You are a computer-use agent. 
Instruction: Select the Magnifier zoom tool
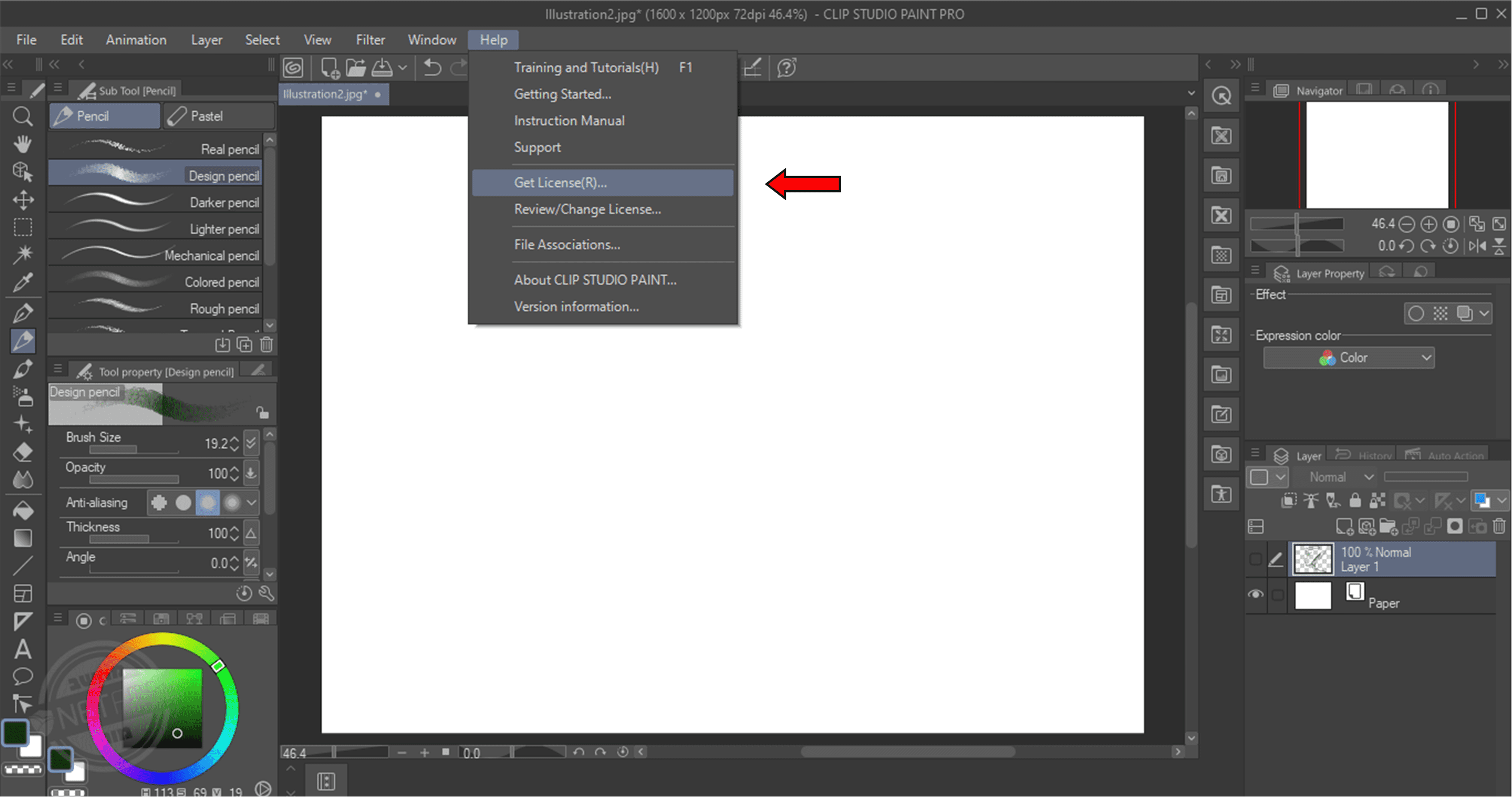(22, 116)
